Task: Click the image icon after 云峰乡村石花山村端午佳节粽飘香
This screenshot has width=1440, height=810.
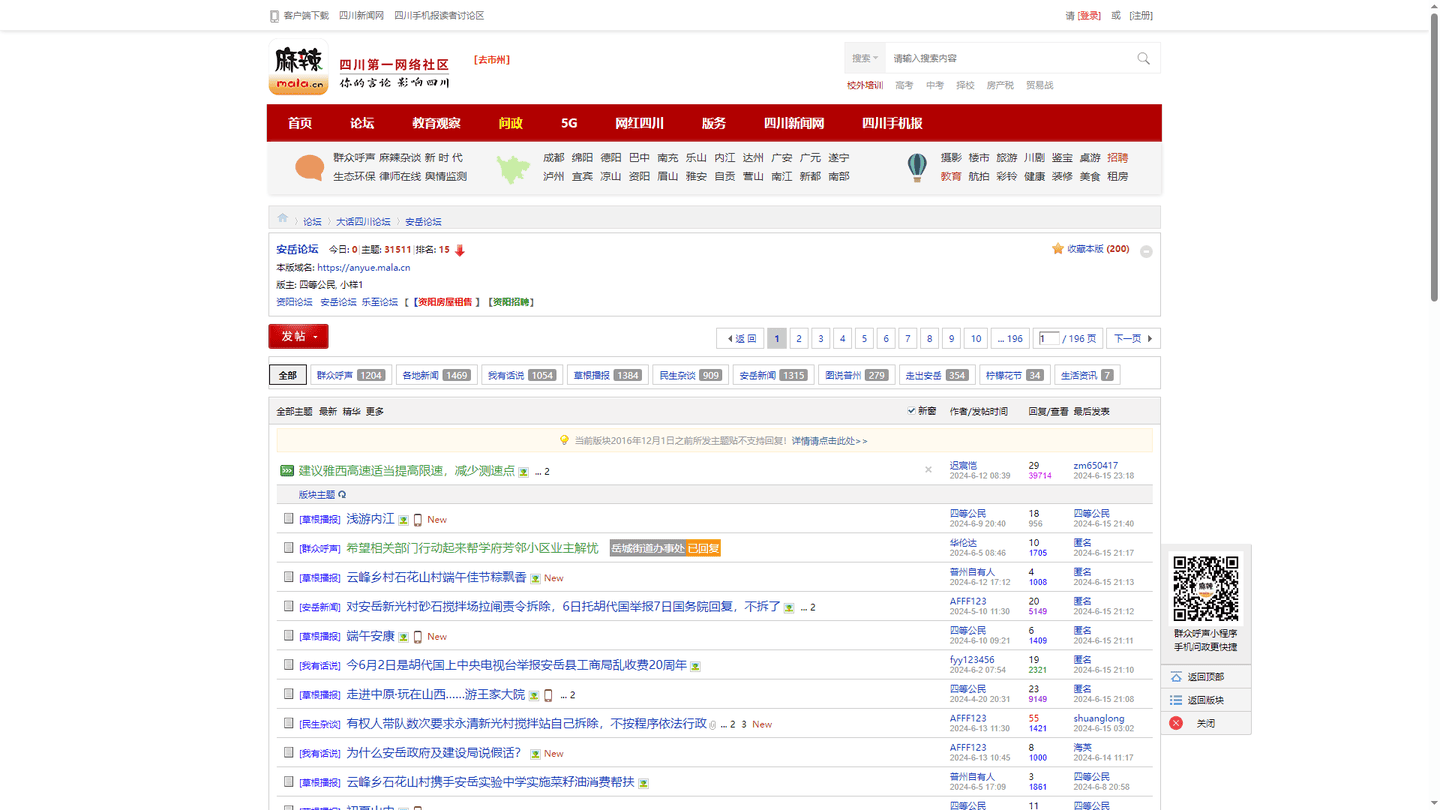Action: 535,578
